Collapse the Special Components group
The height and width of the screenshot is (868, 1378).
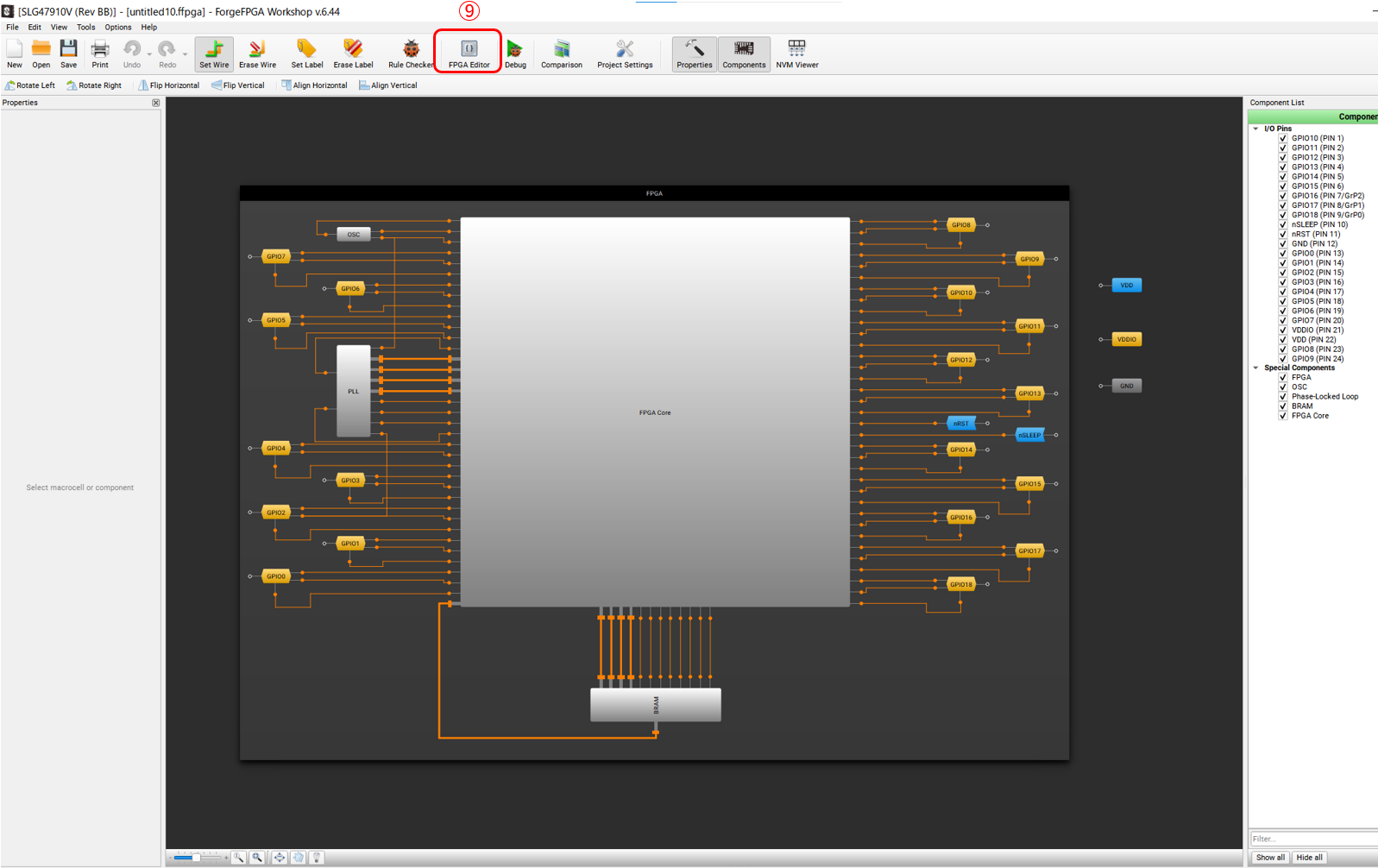(x=1256, y=368)
